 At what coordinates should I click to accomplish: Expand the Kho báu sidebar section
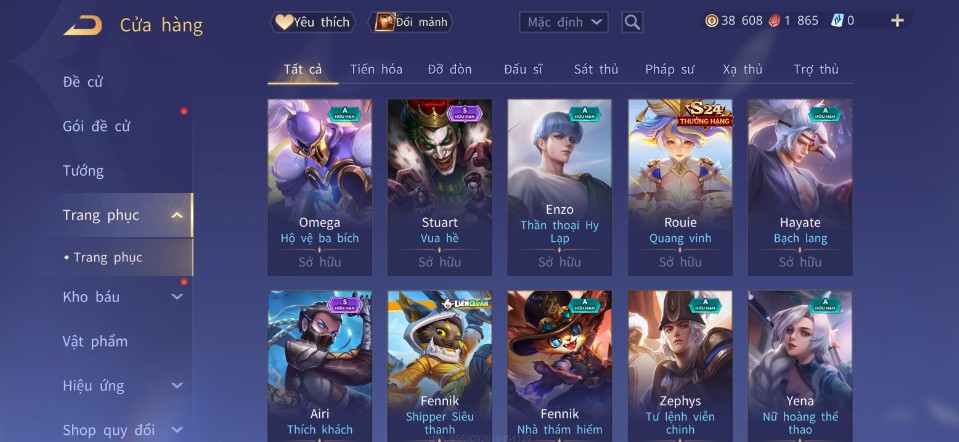click(x=177, y=297)
